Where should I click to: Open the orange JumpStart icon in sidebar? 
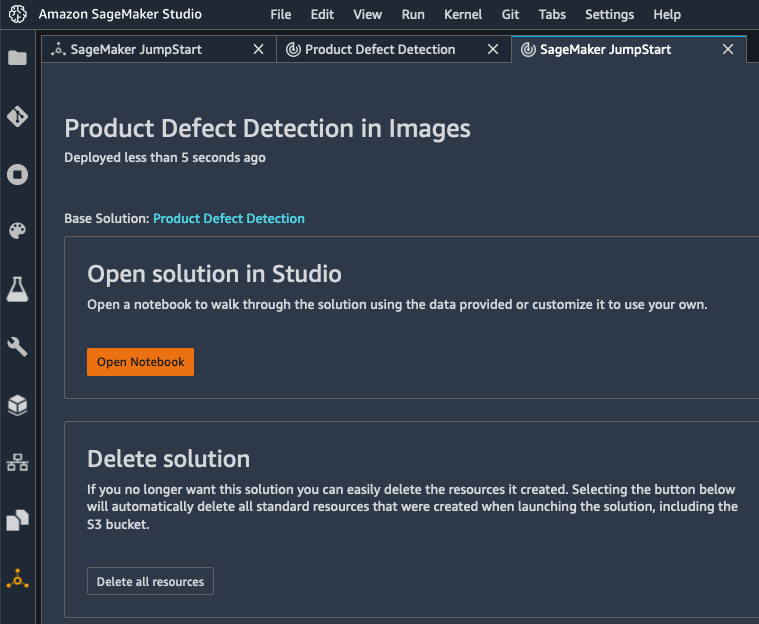coord(17,578)
